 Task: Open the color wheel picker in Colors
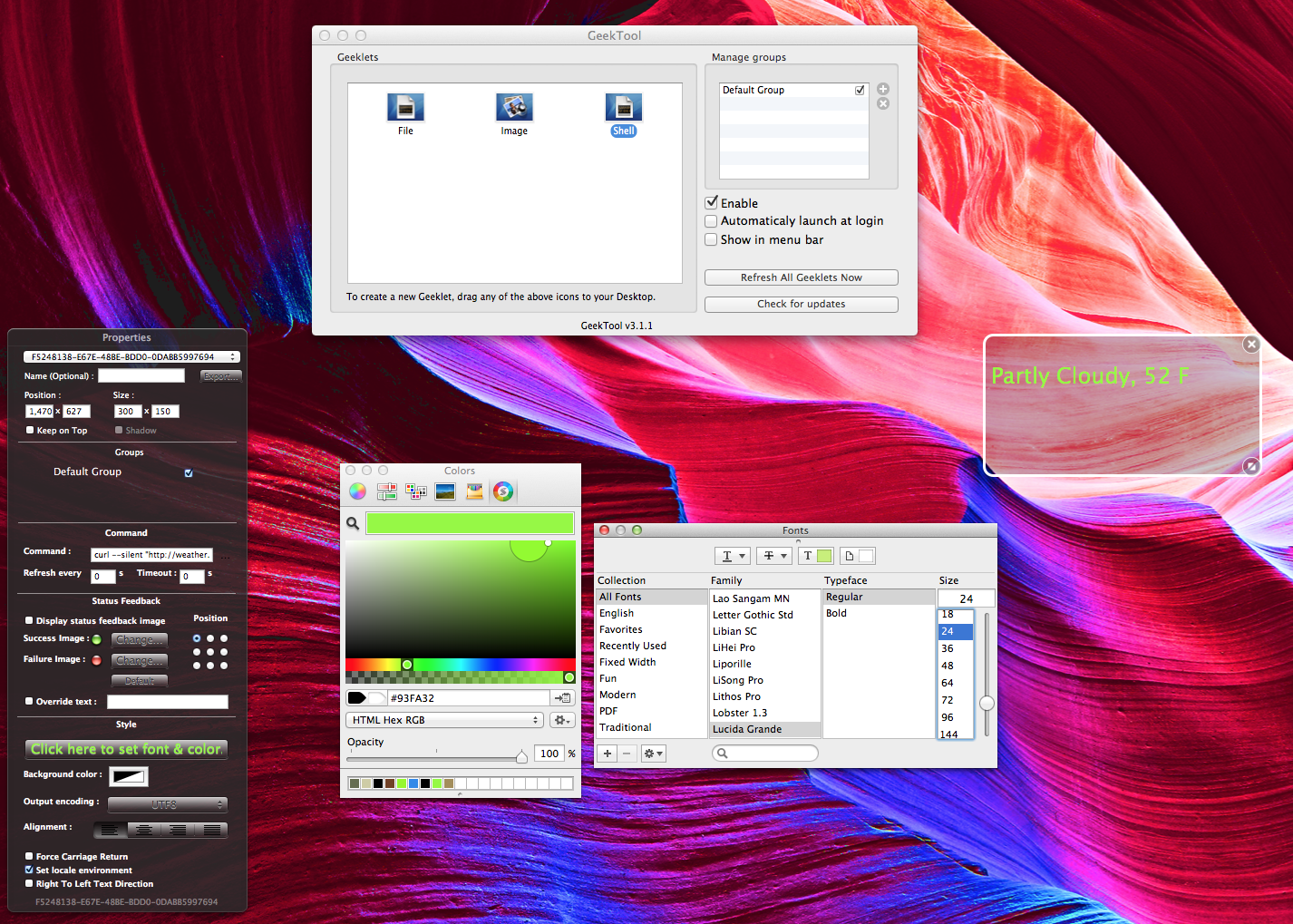[358, 491]
